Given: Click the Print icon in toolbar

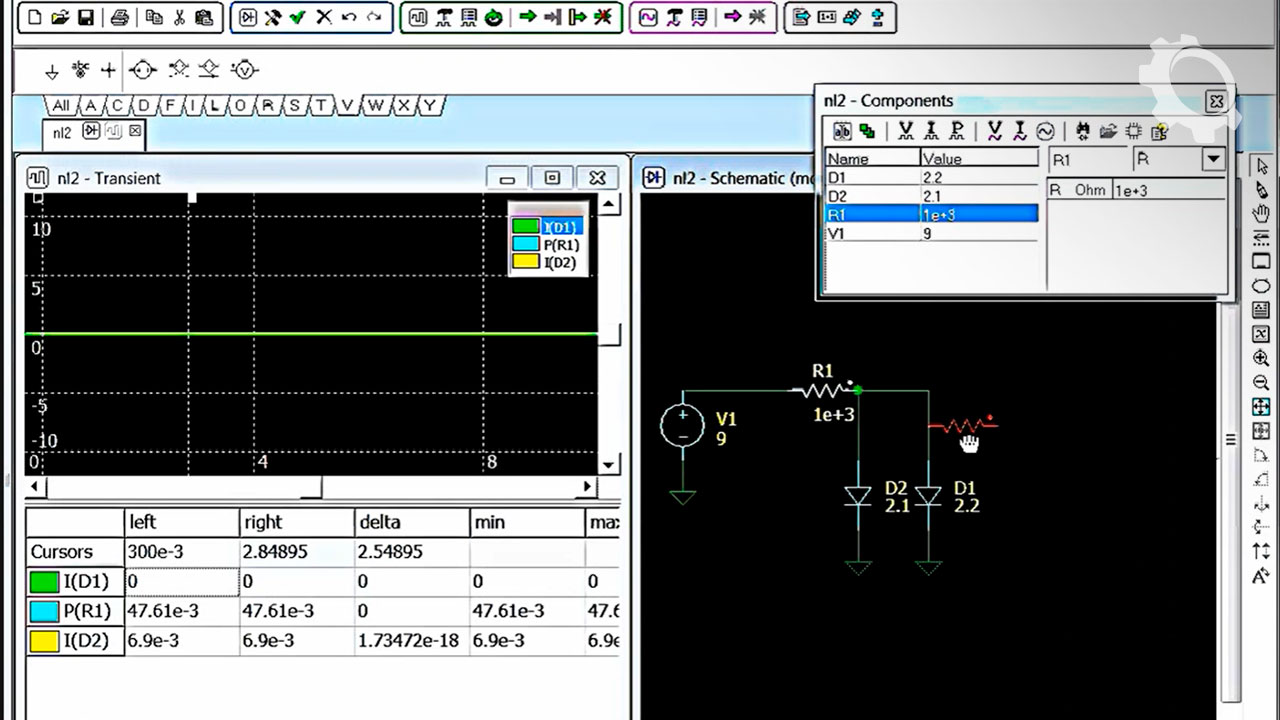Looking at the screenshot, I should click(x=120, y=17).
